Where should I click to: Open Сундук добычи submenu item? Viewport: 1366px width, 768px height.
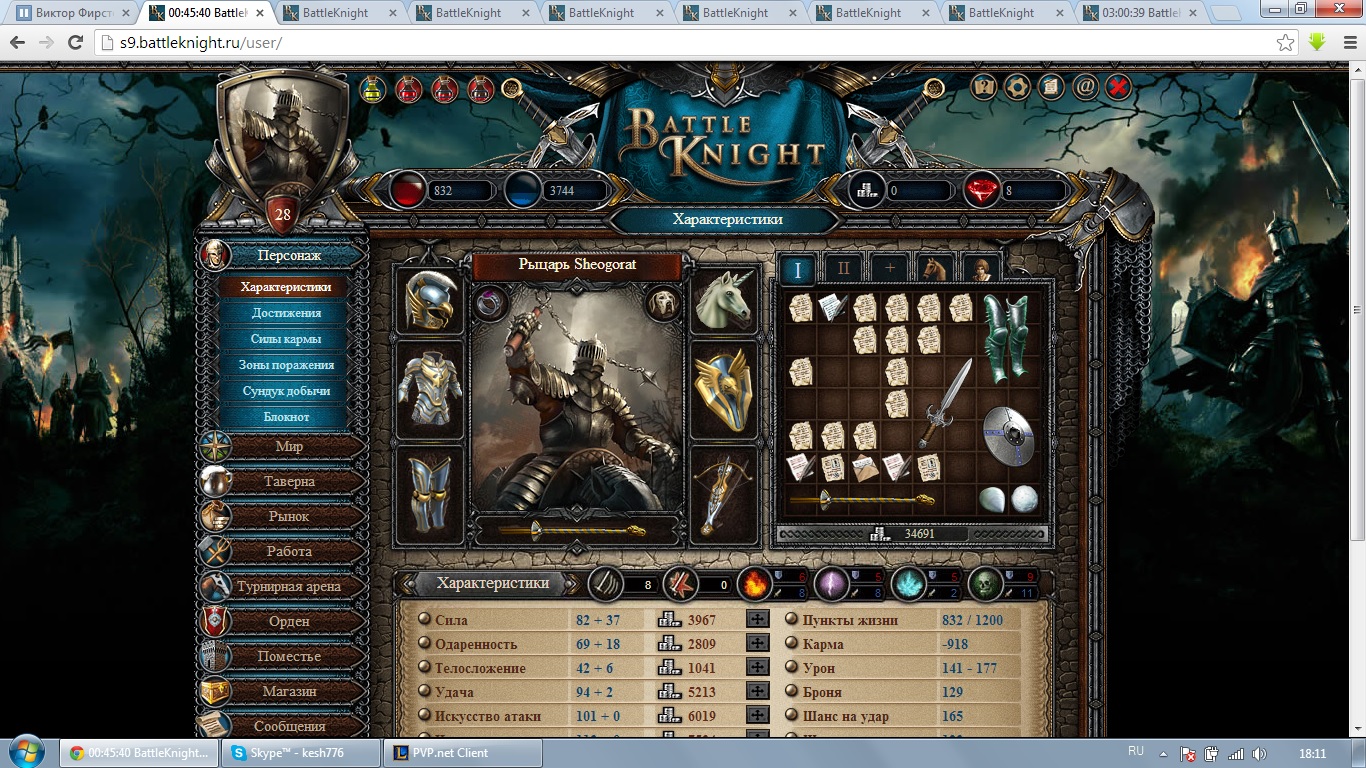pos(285,391)
